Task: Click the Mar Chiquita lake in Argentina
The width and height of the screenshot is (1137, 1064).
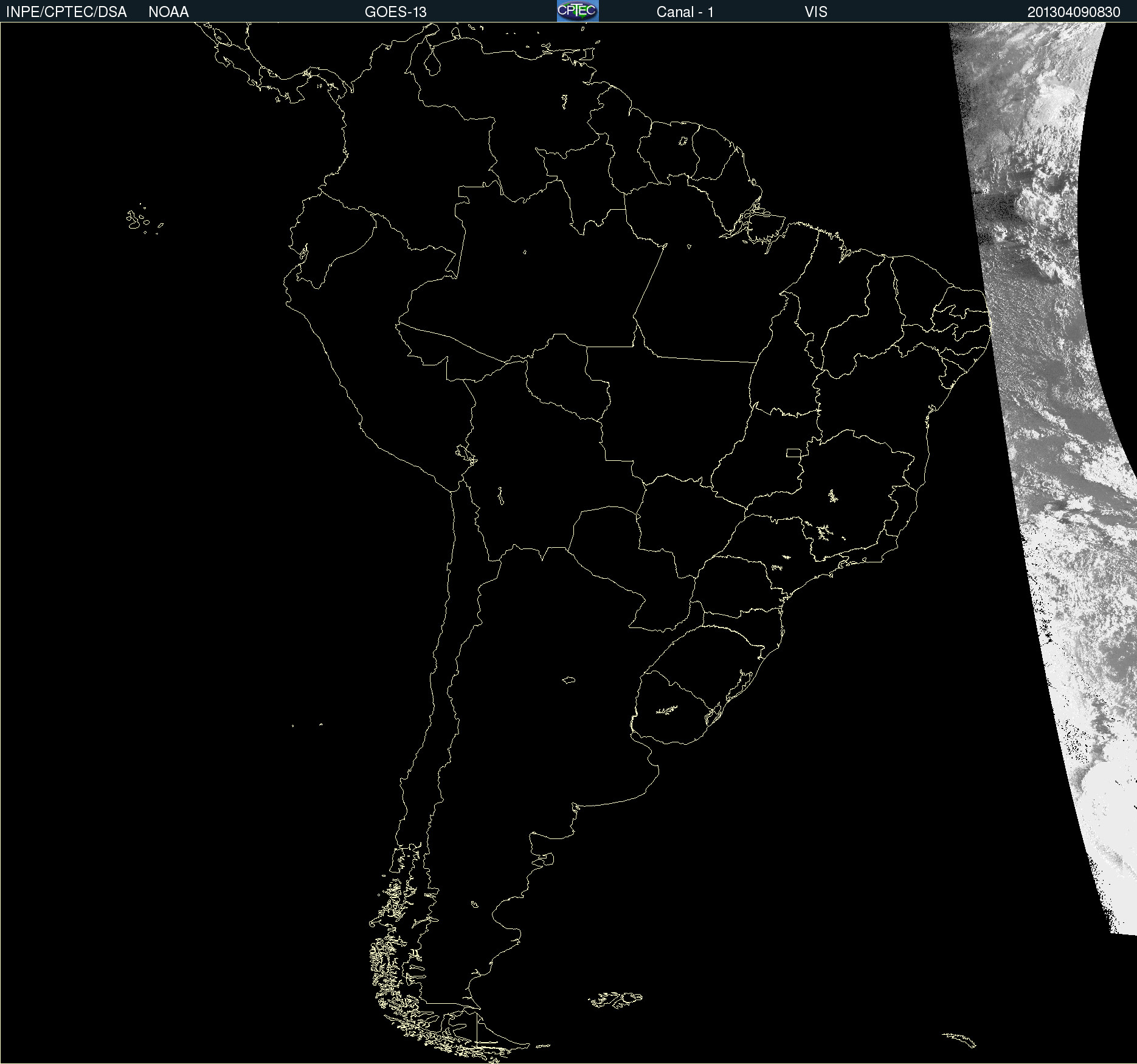Action: (x=568, y=680)
